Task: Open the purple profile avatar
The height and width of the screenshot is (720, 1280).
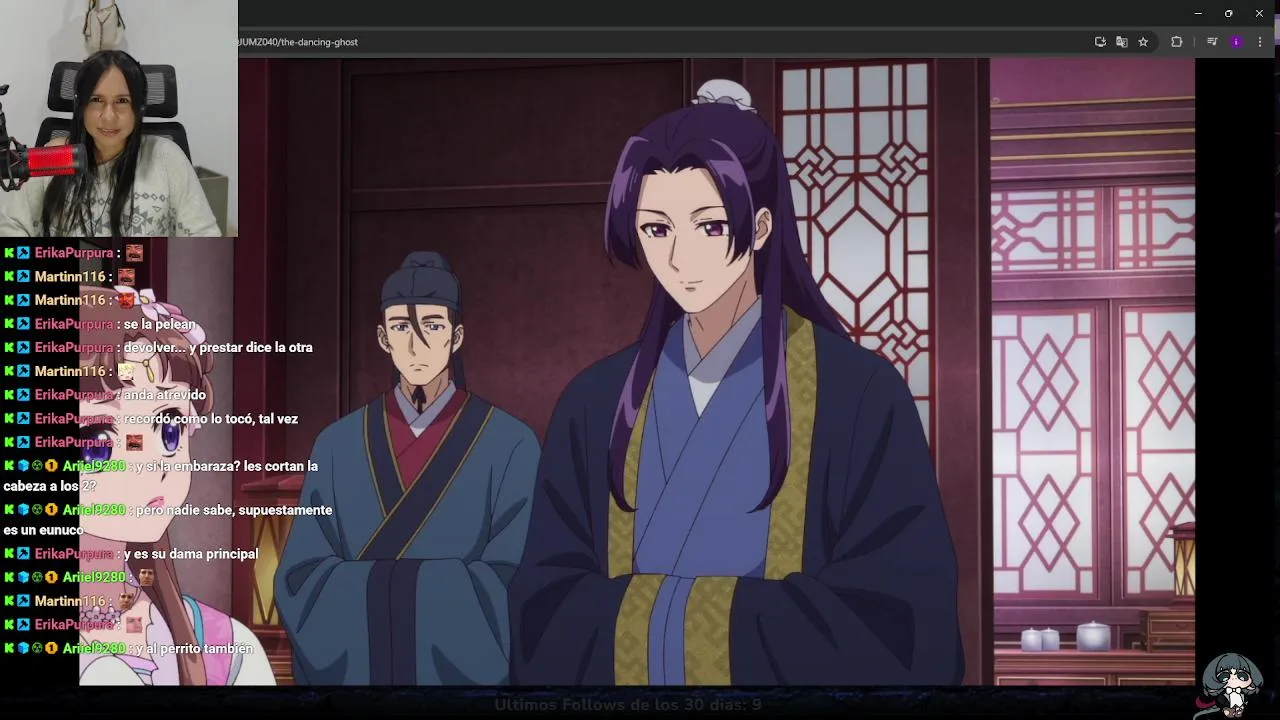Action: (x=1236, y=42)
